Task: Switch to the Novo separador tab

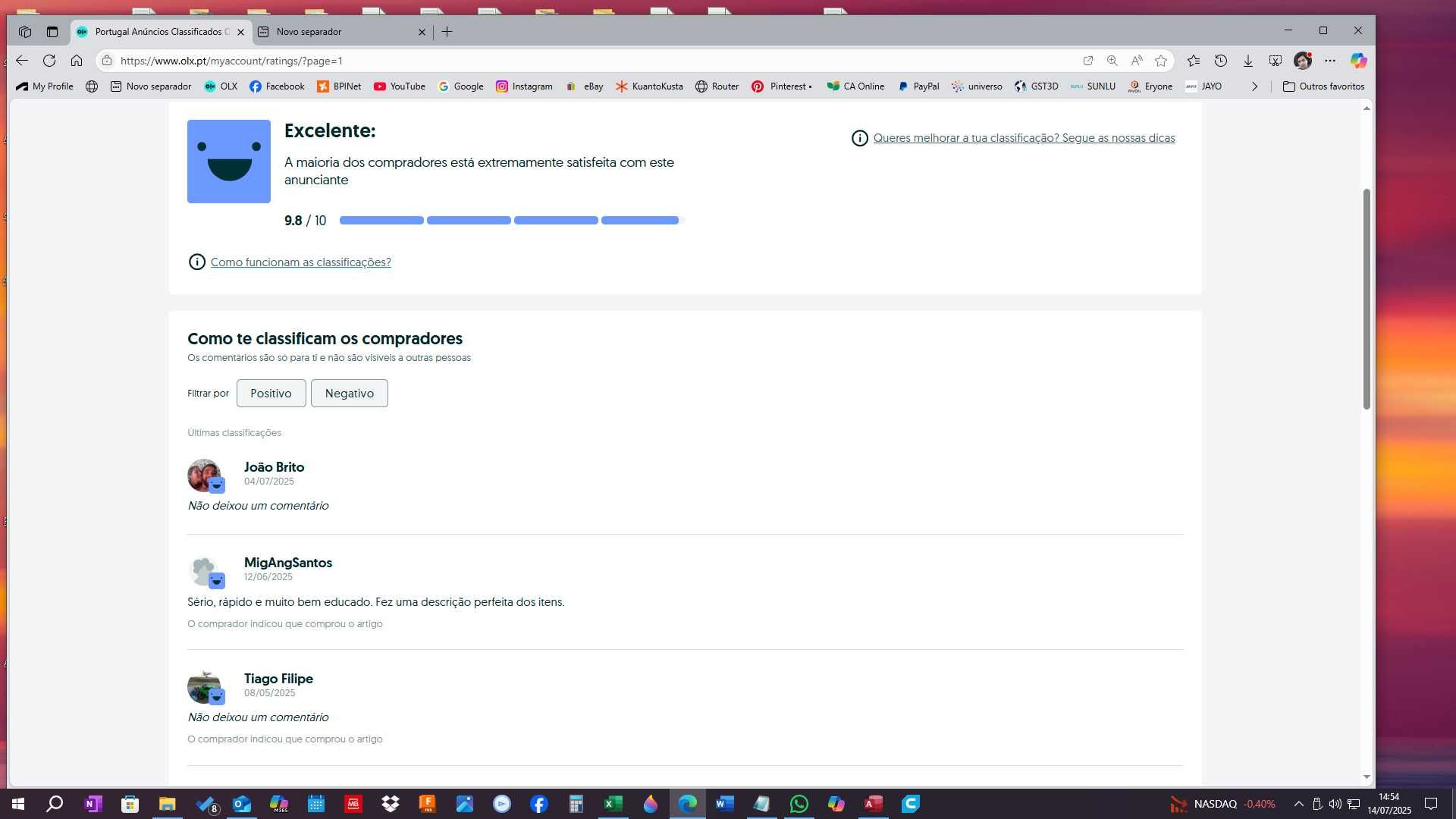Action: pos(339,32)
